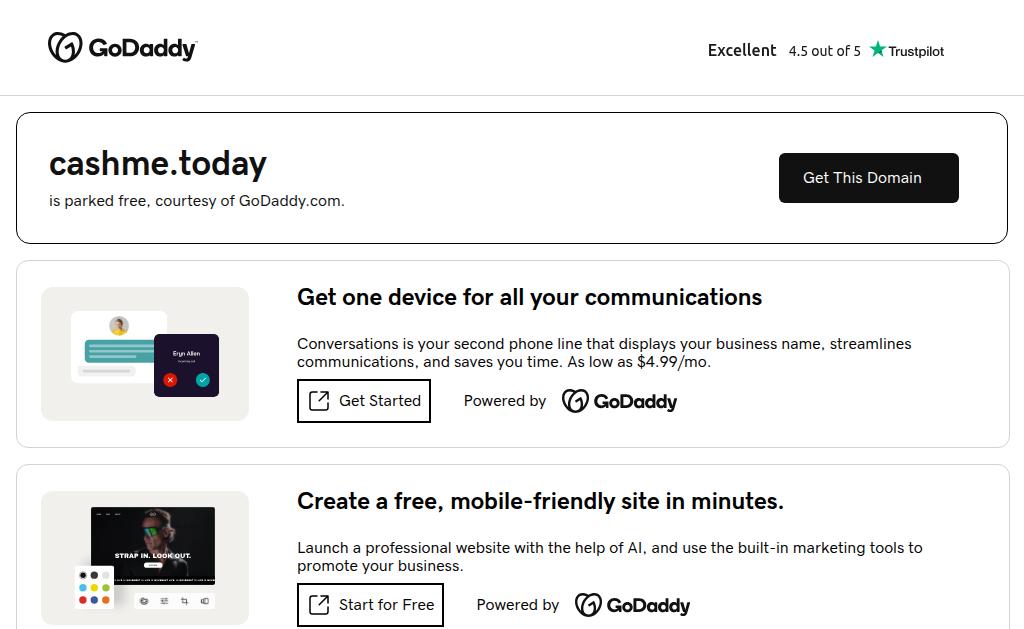The image size is (1024, 629).
Task: Click the 4.5 out of 5 rating text
Action: 824,51
